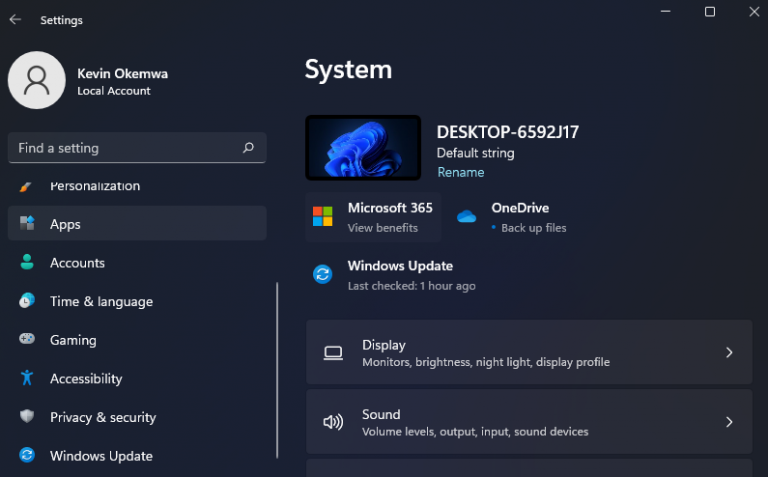The height and width of the screenshot is (477, 768).
Task: Click the Privacy & security shield icon
Action: click(x=27, y=416)
